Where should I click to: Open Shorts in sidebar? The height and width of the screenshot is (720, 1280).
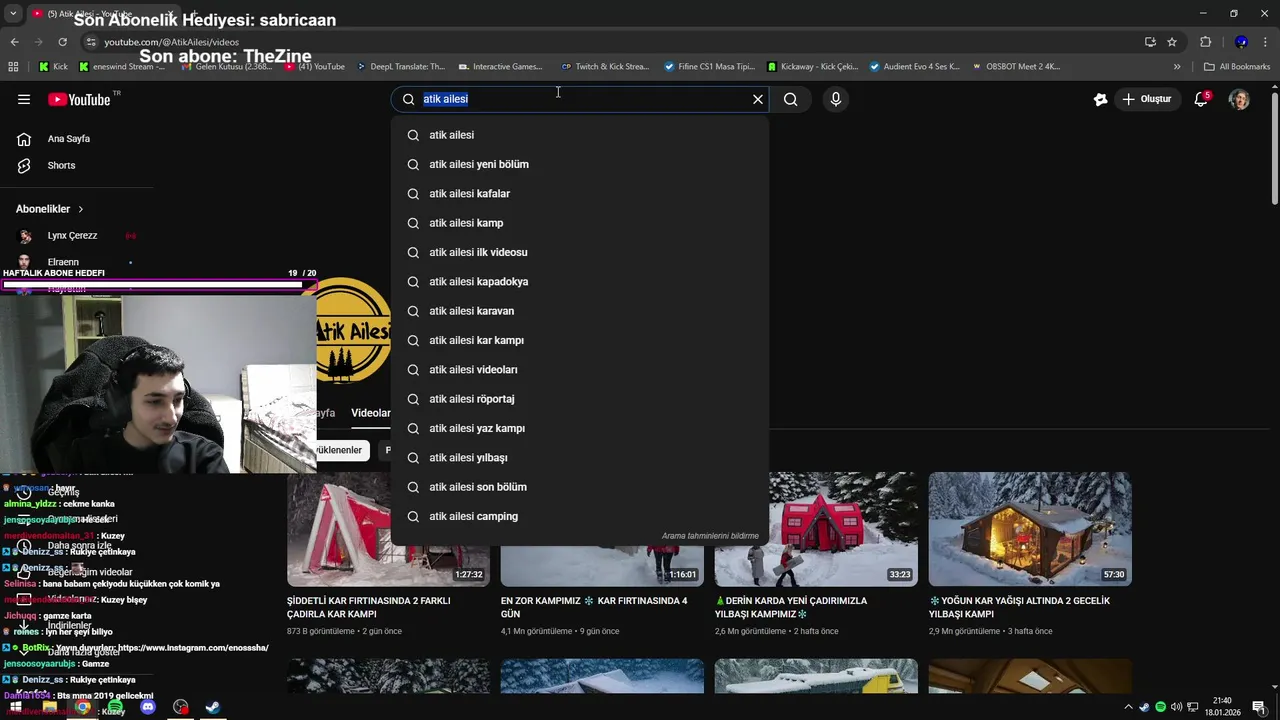(61, 165)
